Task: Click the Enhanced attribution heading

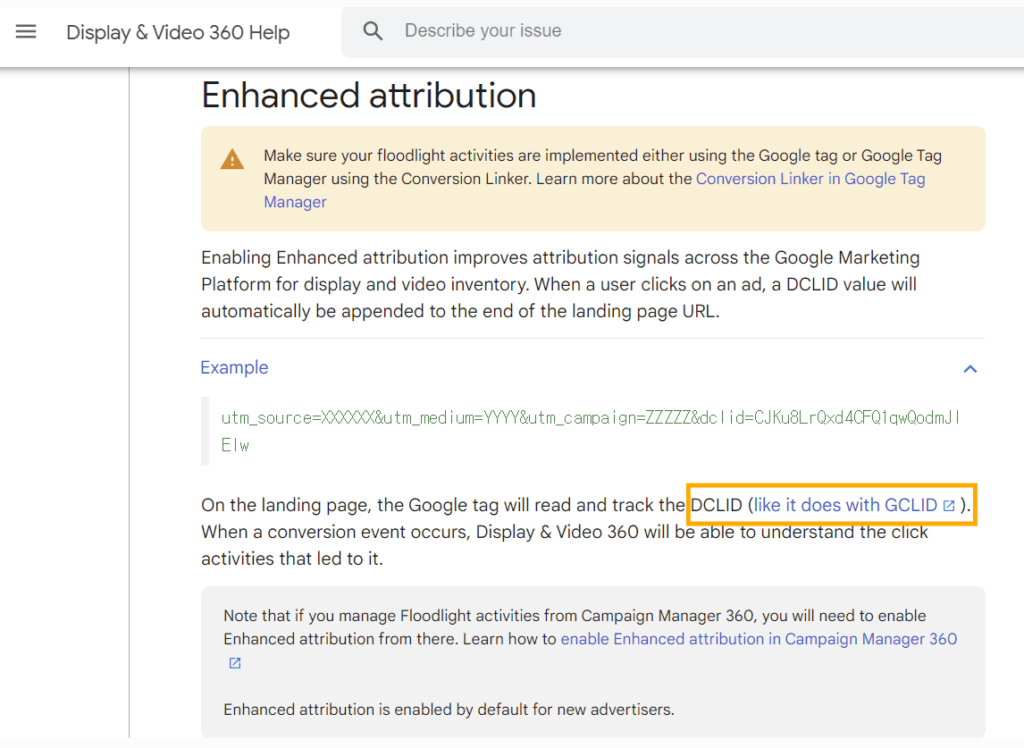Action: pyautogui.click(x=369, y=95)
